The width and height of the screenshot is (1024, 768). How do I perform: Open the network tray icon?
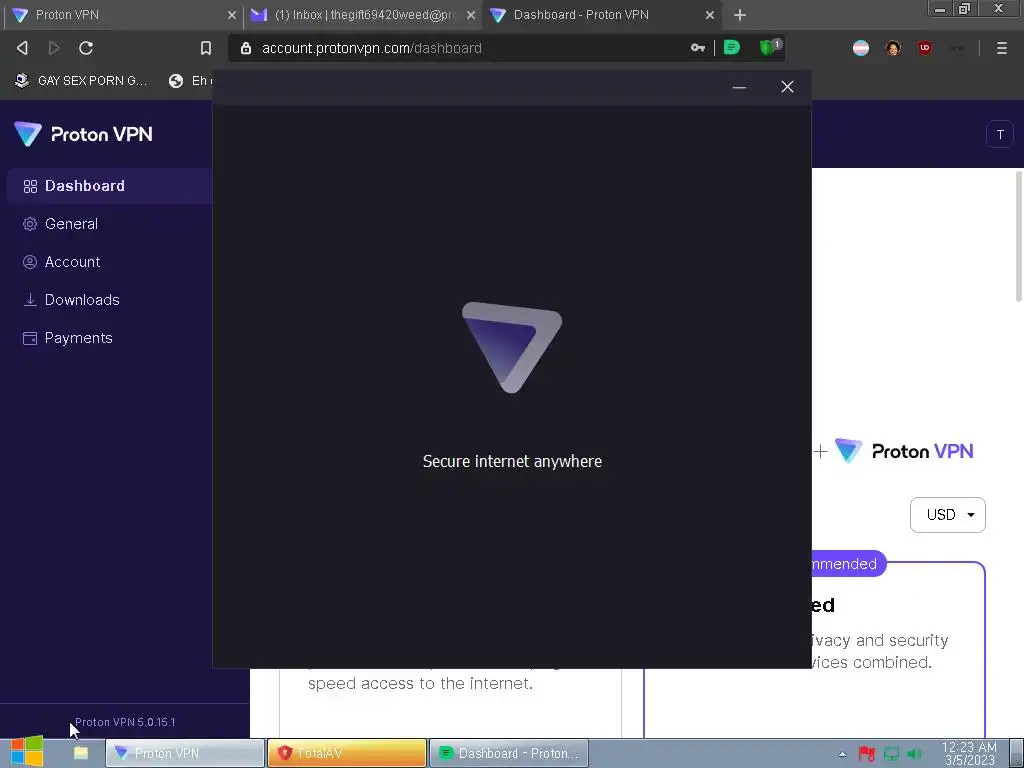[891, 754]
